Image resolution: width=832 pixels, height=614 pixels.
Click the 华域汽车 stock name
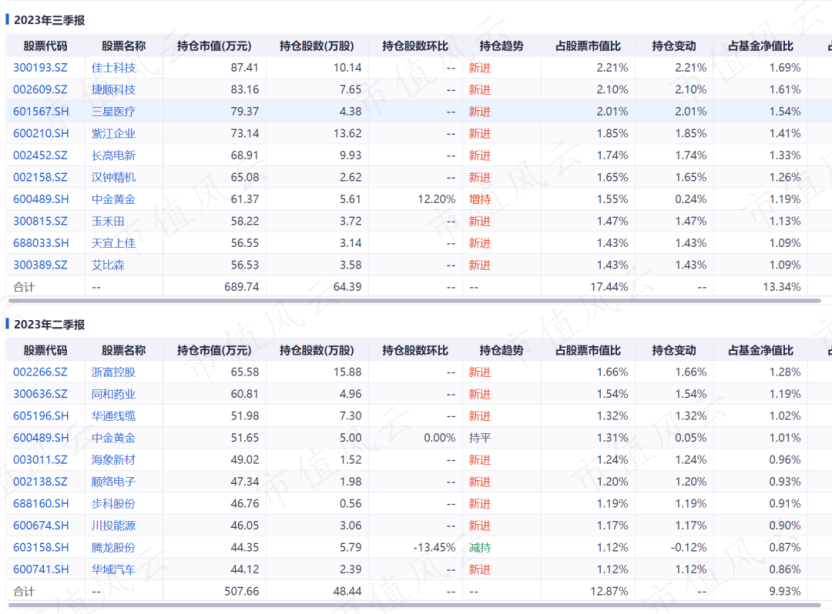(x=114, y=569)
